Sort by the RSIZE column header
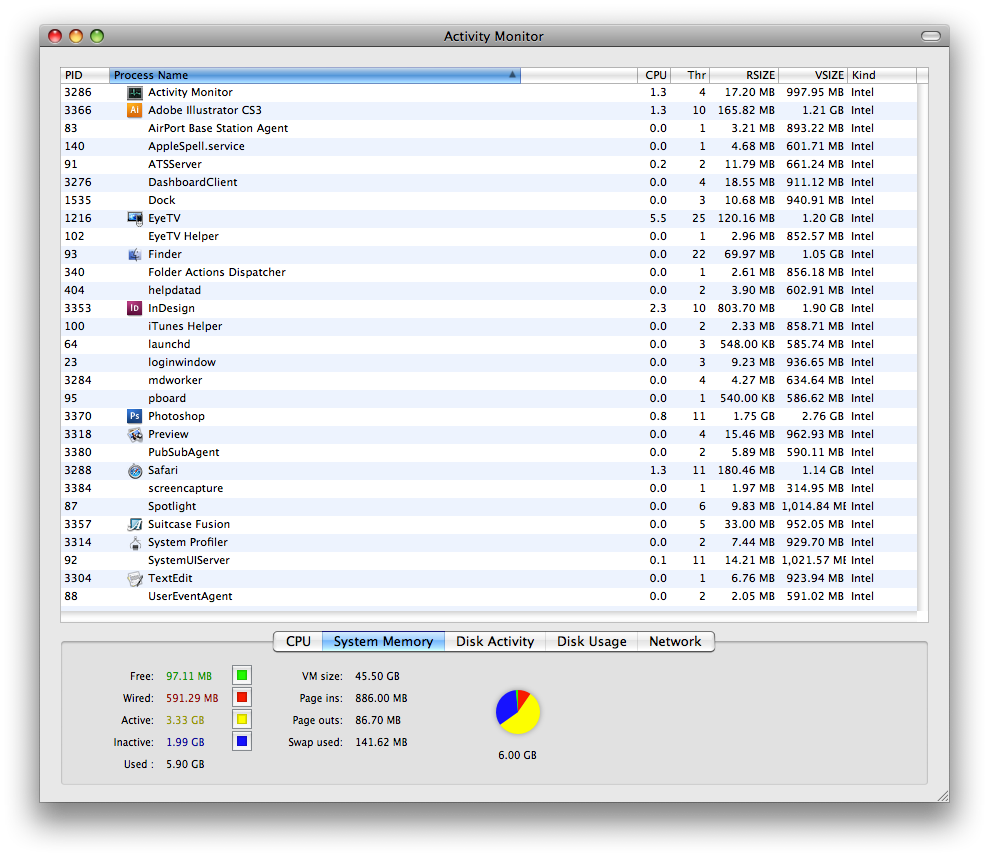The height and width of the screenshot is (857, 989). point(744,75)
